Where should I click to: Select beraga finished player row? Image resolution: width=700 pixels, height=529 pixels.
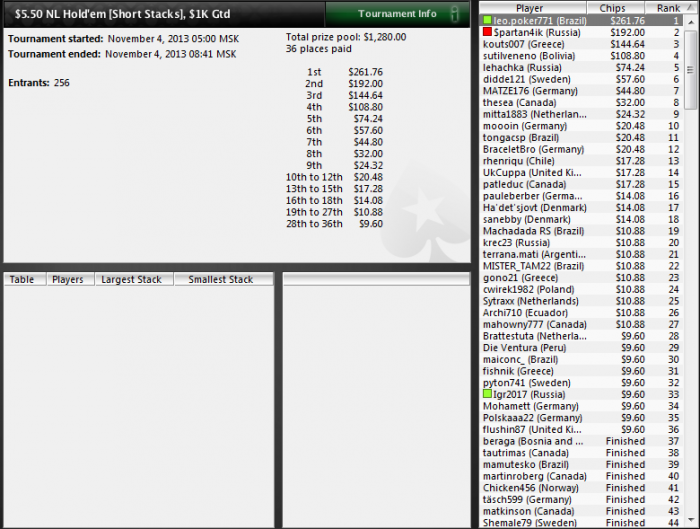[581, 441]
